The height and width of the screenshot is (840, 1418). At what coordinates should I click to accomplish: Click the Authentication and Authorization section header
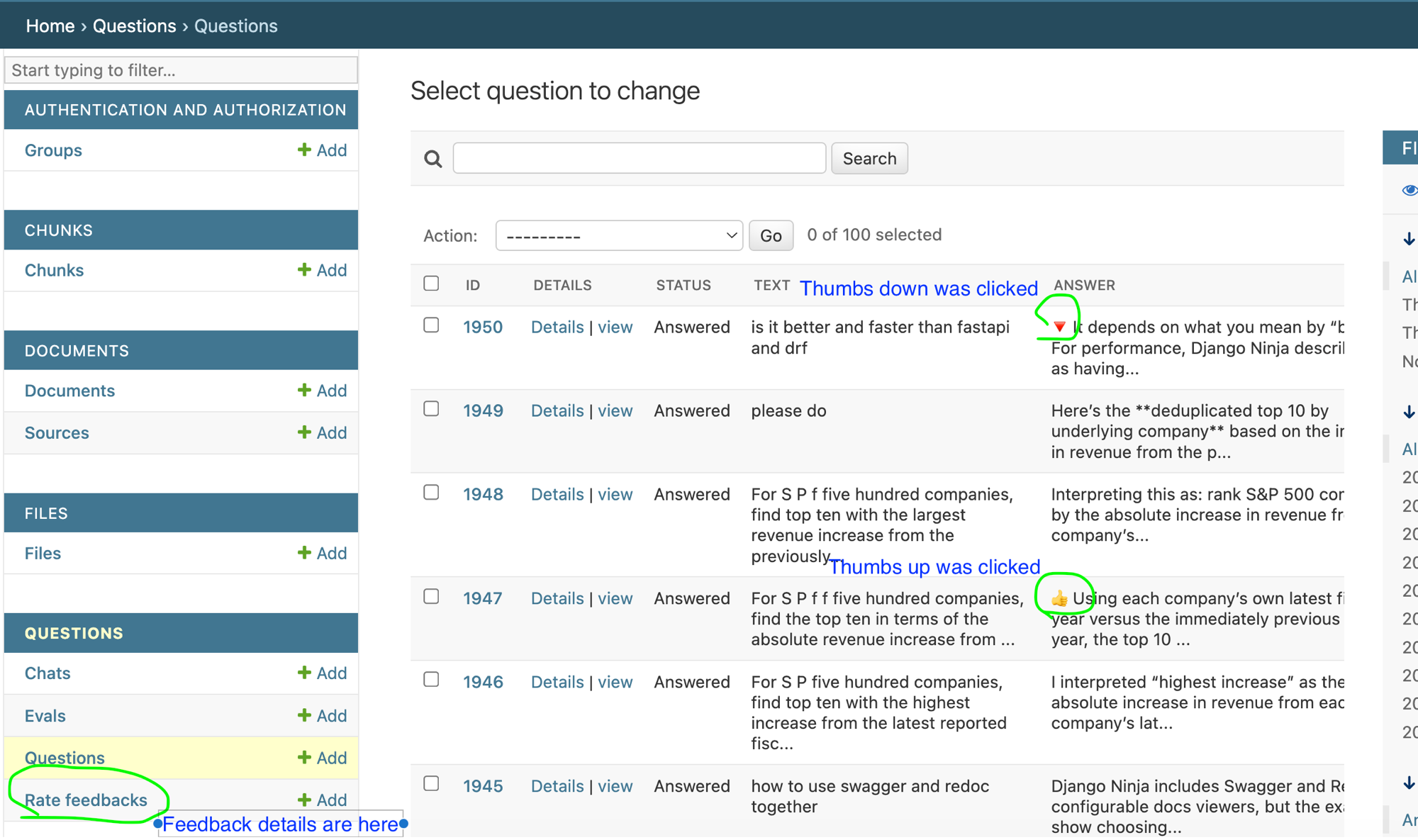click(x=181, y=110)
